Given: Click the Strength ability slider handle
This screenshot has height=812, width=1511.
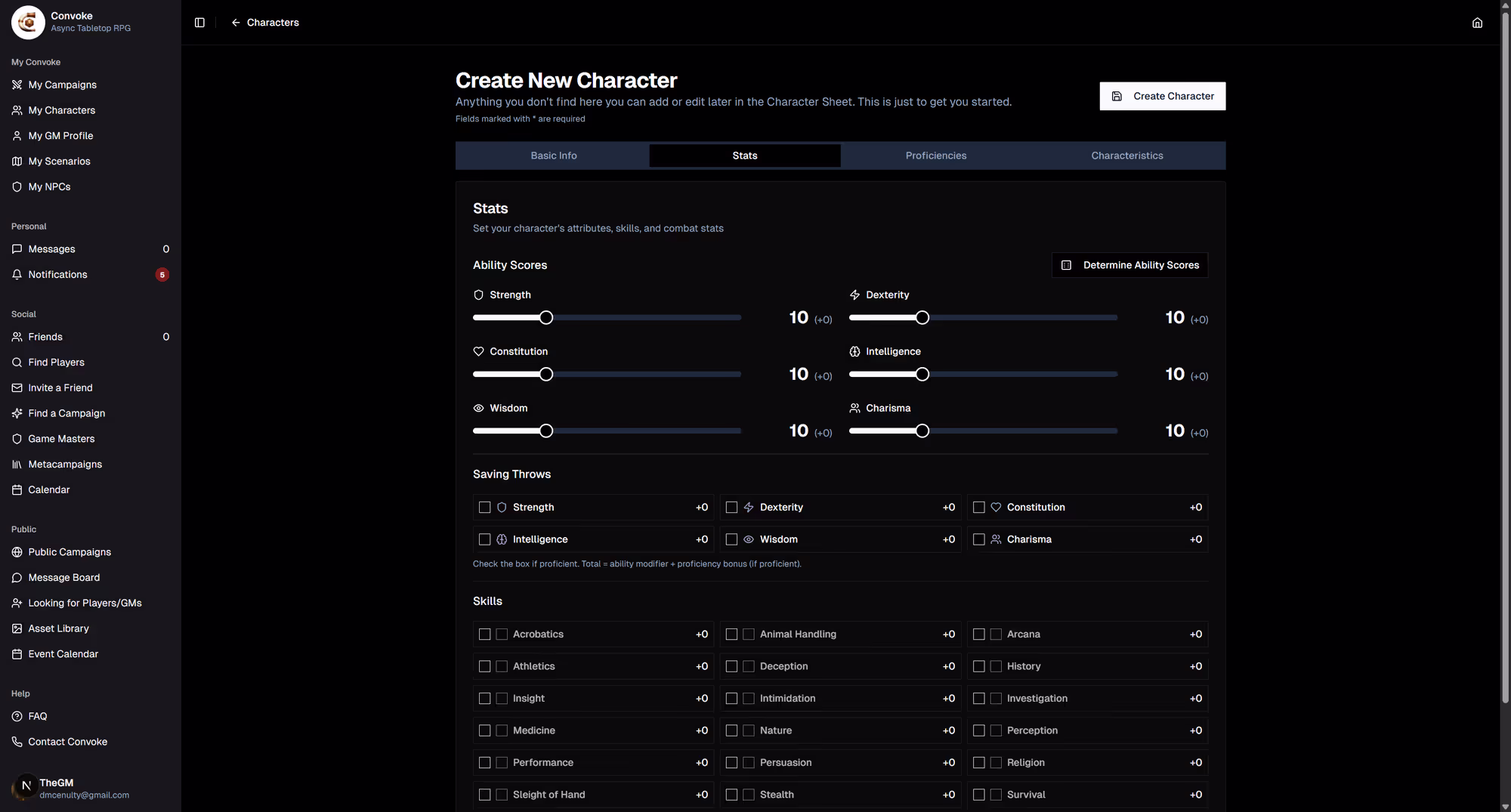Looking at the screenshot, I should (x=546, y=318).
